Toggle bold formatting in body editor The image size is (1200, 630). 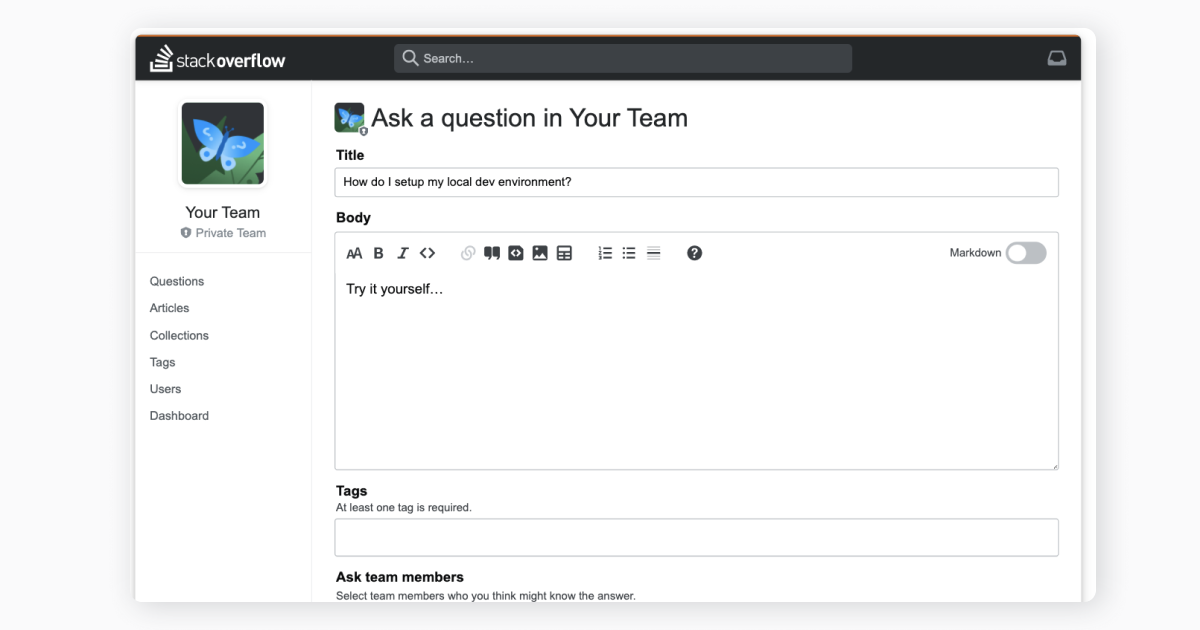378,253
